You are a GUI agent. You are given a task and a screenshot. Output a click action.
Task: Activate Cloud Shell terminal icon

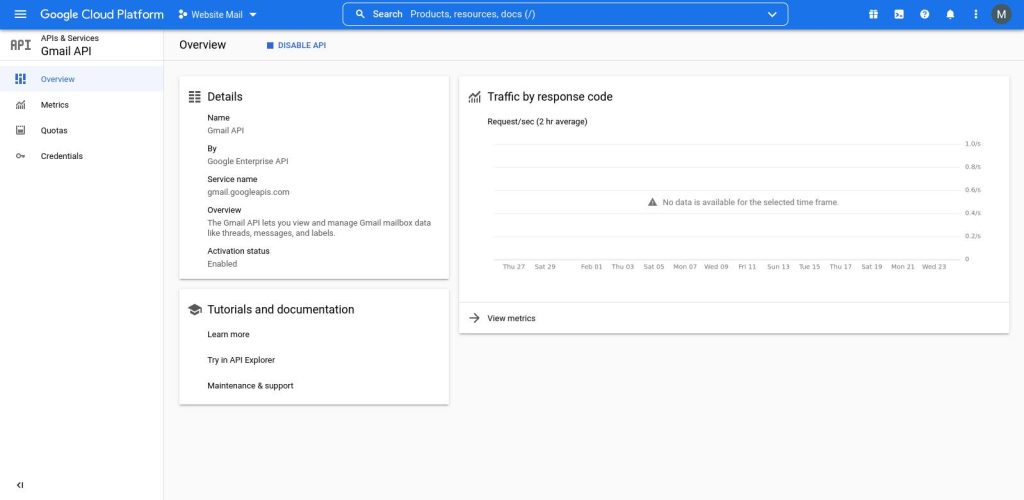(899, 14)
